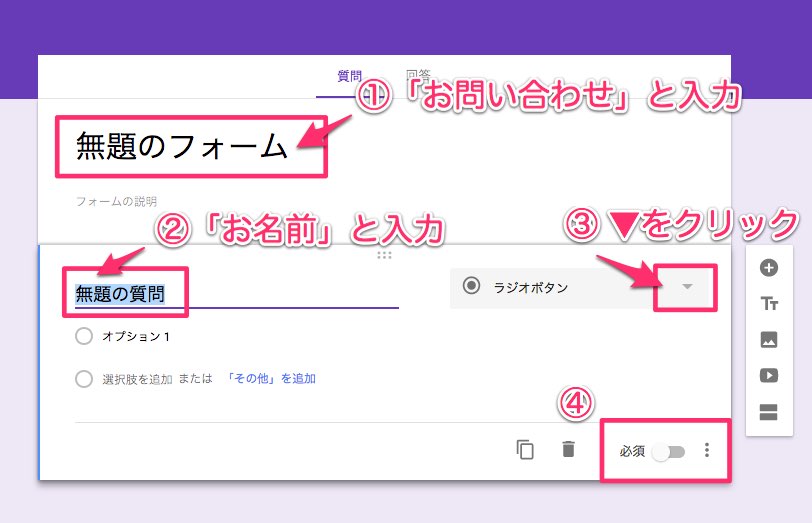Click 選択肢を追加 to add an option

click(x=137, y=379)
